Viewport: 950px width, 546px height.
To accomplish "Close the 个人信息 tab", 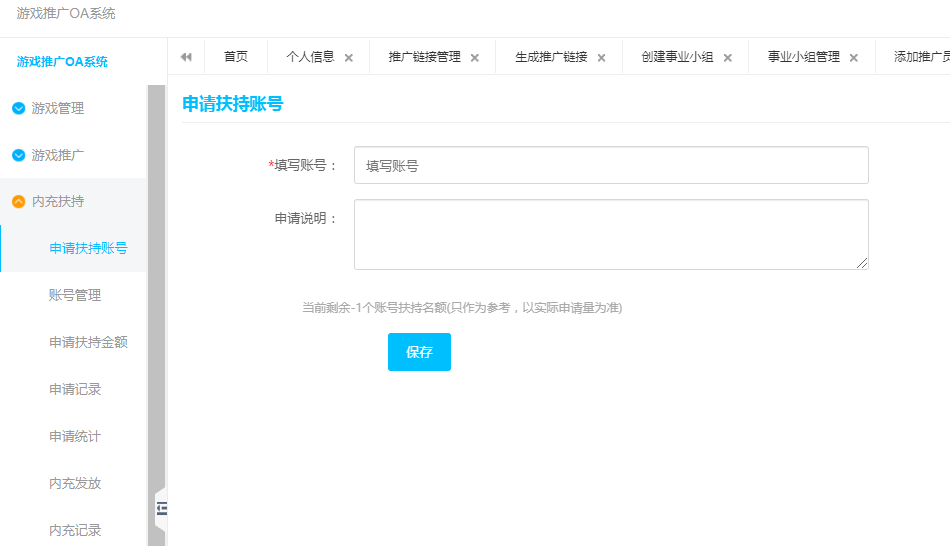I will 349,58.
